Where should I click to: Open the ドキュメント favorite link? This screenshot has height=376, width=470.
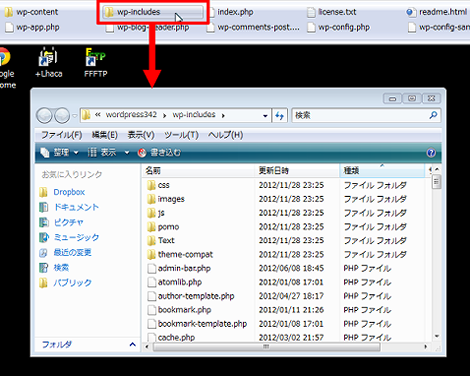click(76, 207)
